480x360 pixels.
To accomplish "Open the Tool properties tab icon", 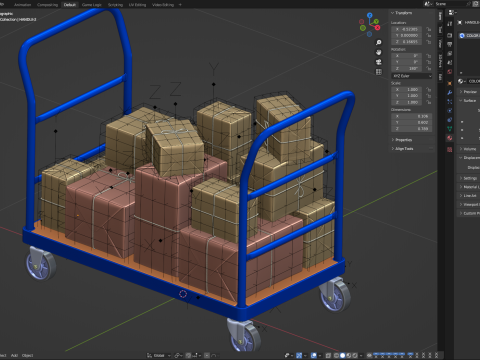I will click(x=450, y=24).
